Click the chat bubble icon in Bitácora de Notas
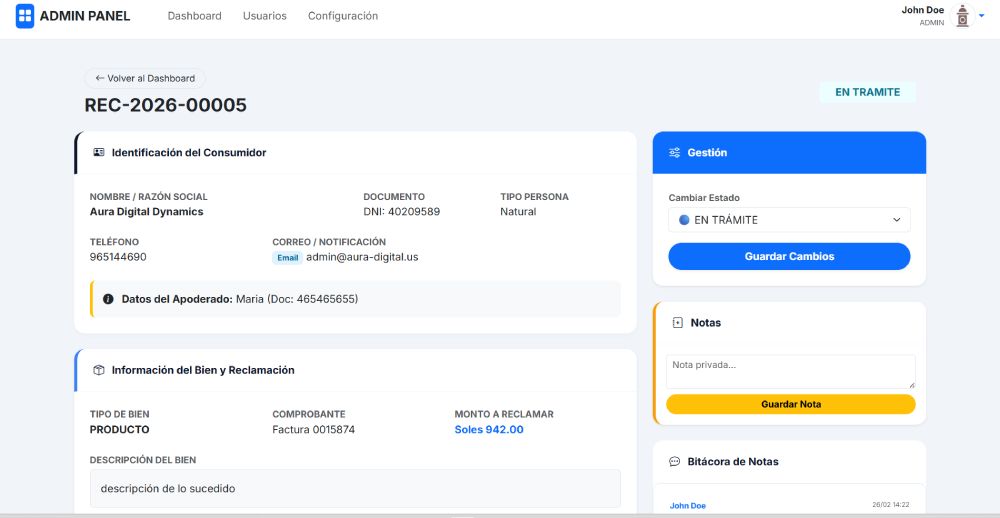The image size is (1000, 518). click(674, 461)
